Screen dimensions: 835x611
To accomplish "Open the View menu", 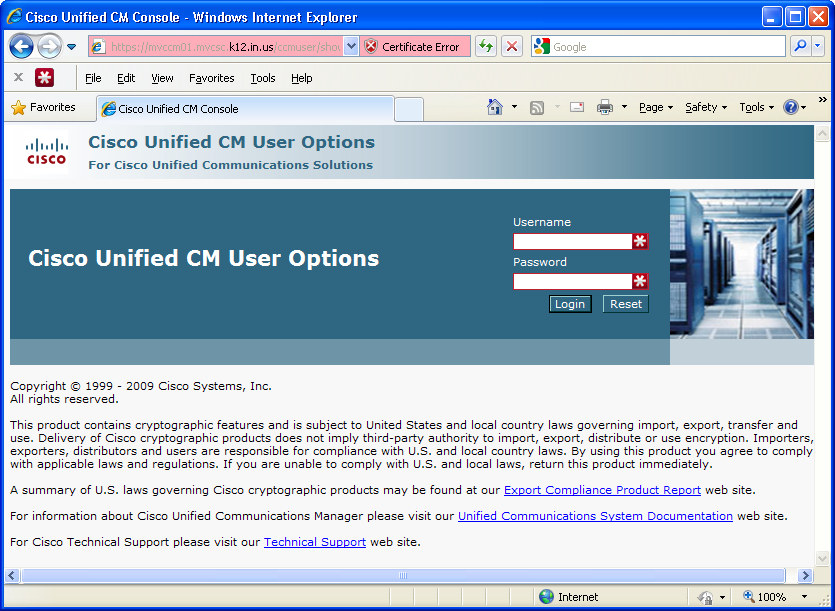I will (162, 78).
